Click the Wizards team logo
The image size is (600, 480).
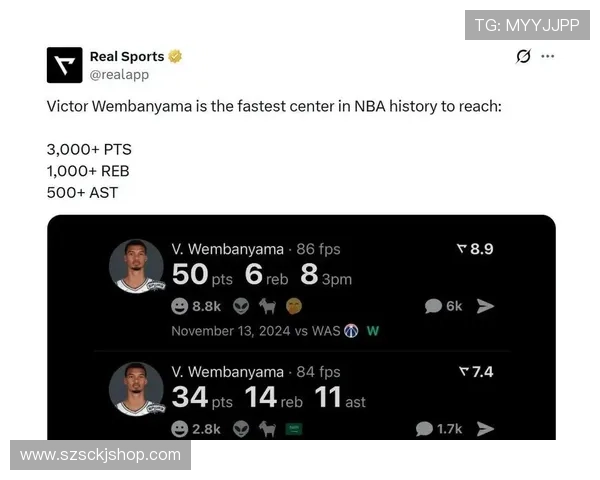pos(351,331)
